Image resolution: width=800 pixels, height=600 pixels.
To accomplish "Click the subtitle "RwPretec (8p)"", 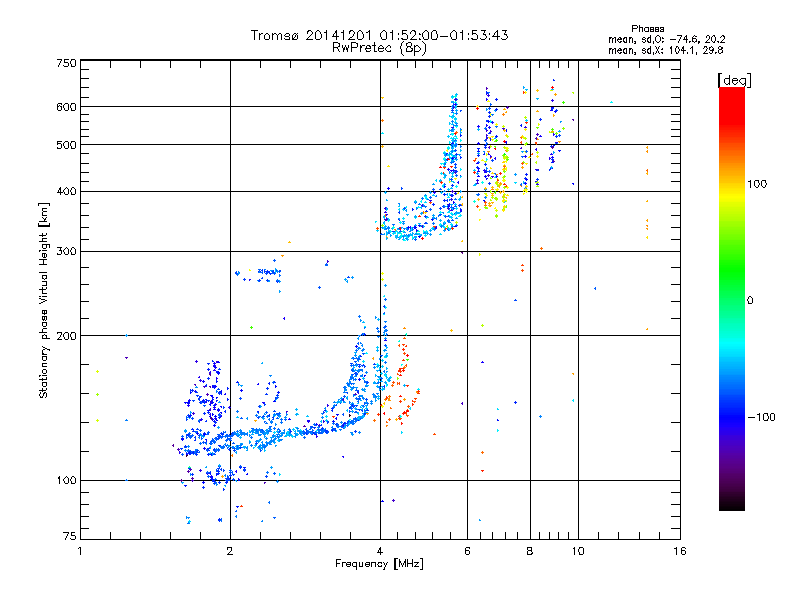I will pos(380,48).
